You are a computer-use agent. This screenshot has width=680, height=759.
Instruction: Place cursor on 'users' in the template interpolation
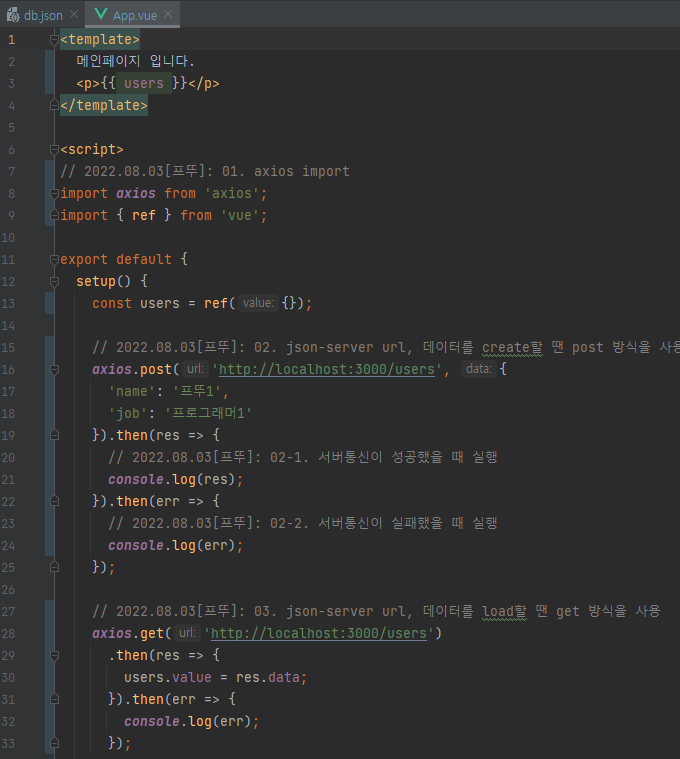144,83
